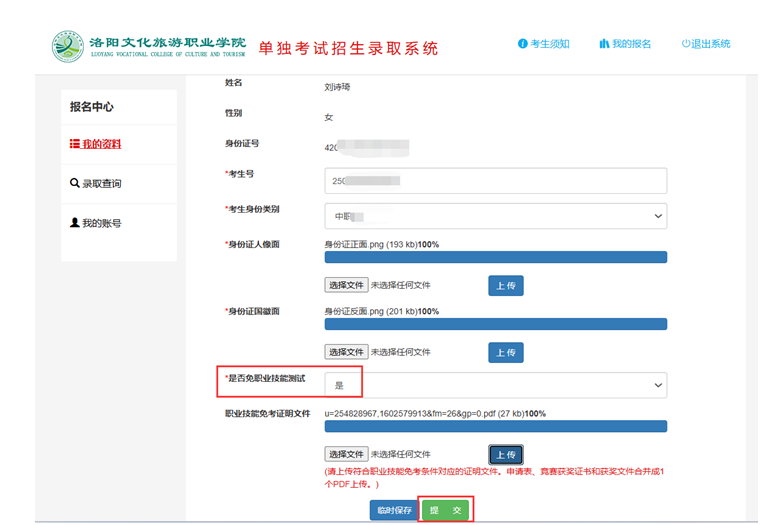Viewport: 769px width, 525px height.
Task: Click the 我的资料 list icon
Action: point(75,144)
